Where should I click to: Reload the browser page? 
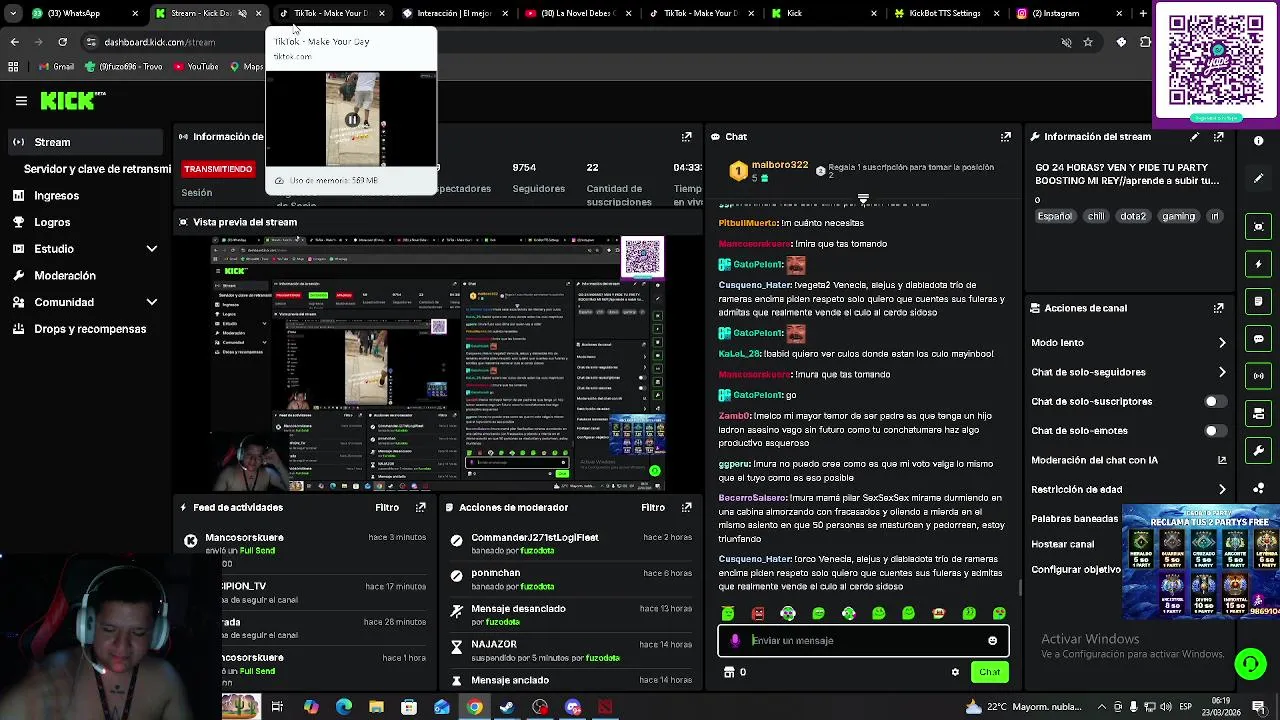coord(62,42)
